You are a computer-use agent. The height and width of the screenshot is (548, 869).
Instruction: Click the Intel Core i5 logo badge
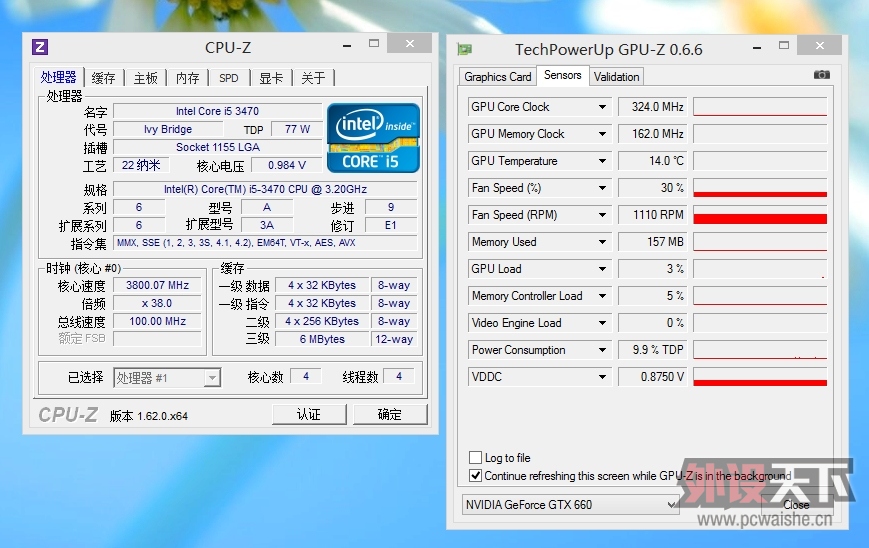[x=373, y=138]
